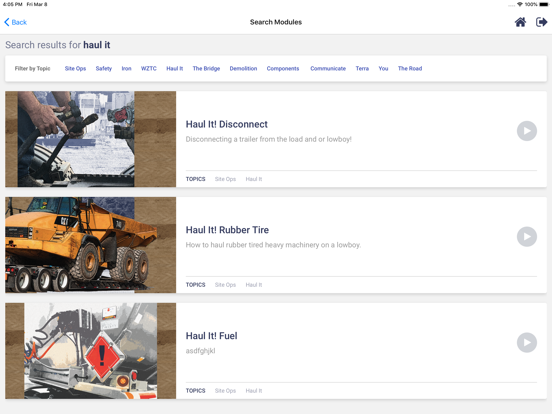
Task: Filter results by The Road topic
Action: click(x=410, y=68)
